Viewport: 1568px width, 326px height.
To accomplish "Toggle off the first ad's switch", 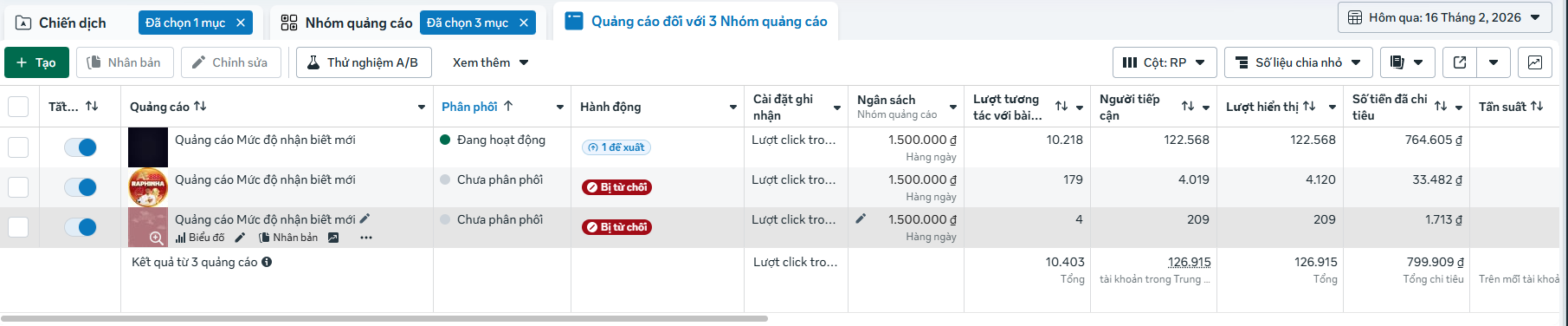I will (x=81, y=147).
